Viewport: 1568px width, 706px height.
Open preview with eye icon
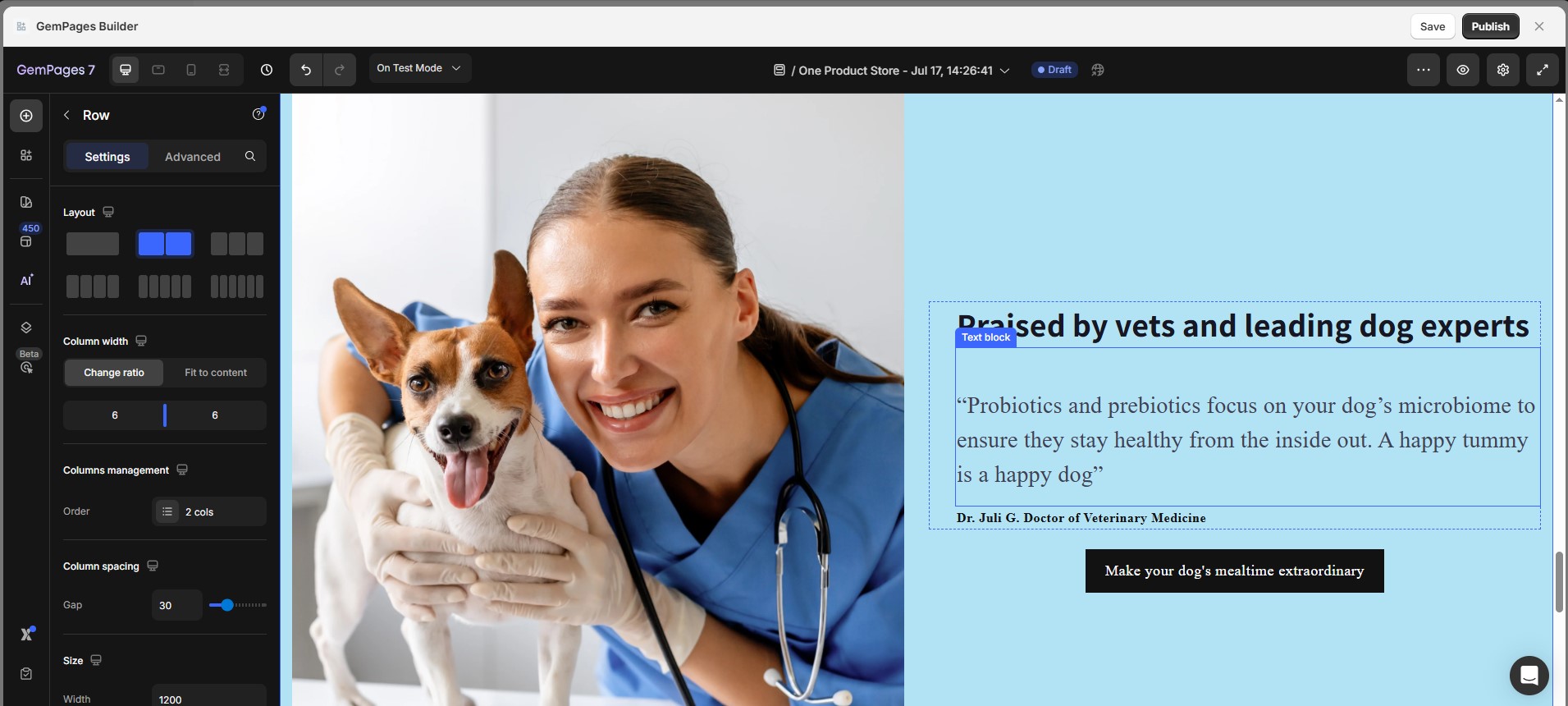(1463, 70)
